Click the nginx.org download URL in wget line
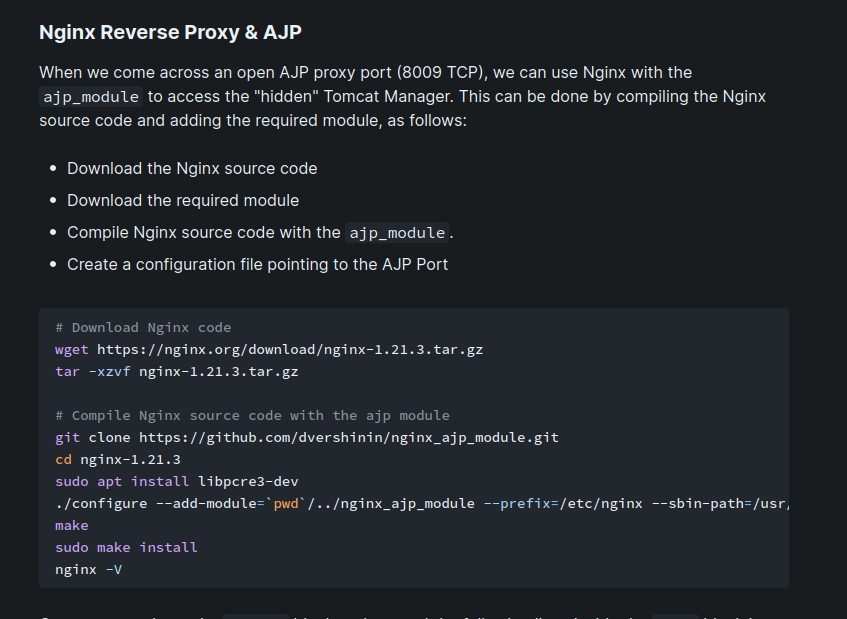The width and height of the screenshot is (847, 619). [290, 349]
